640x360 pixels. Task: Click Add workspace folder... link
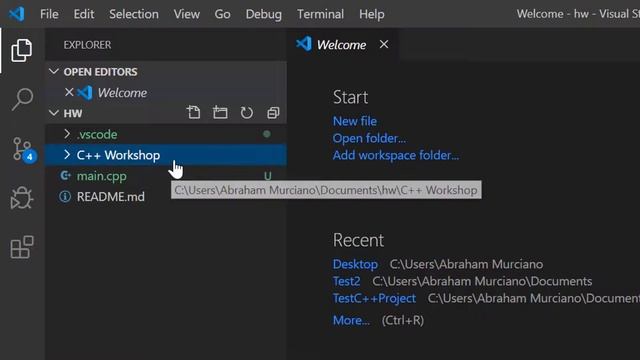tap(396, 156)
